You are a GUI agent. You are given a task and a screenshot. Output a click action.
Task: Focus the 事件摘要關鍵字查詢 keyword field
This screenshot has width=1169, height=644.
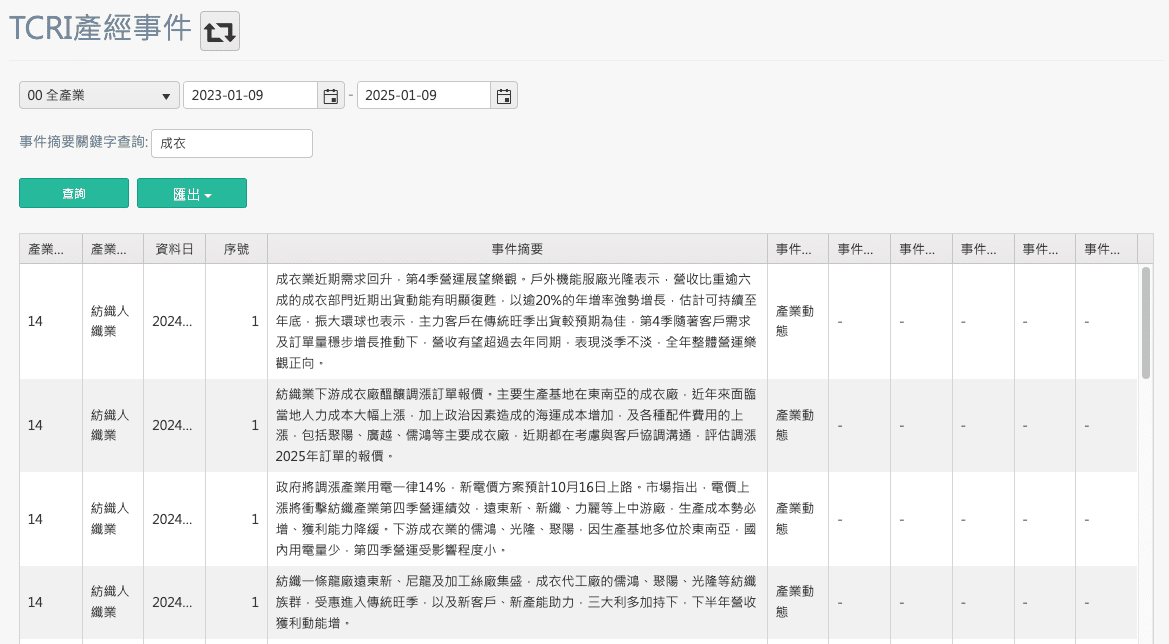tap(231, 143)
